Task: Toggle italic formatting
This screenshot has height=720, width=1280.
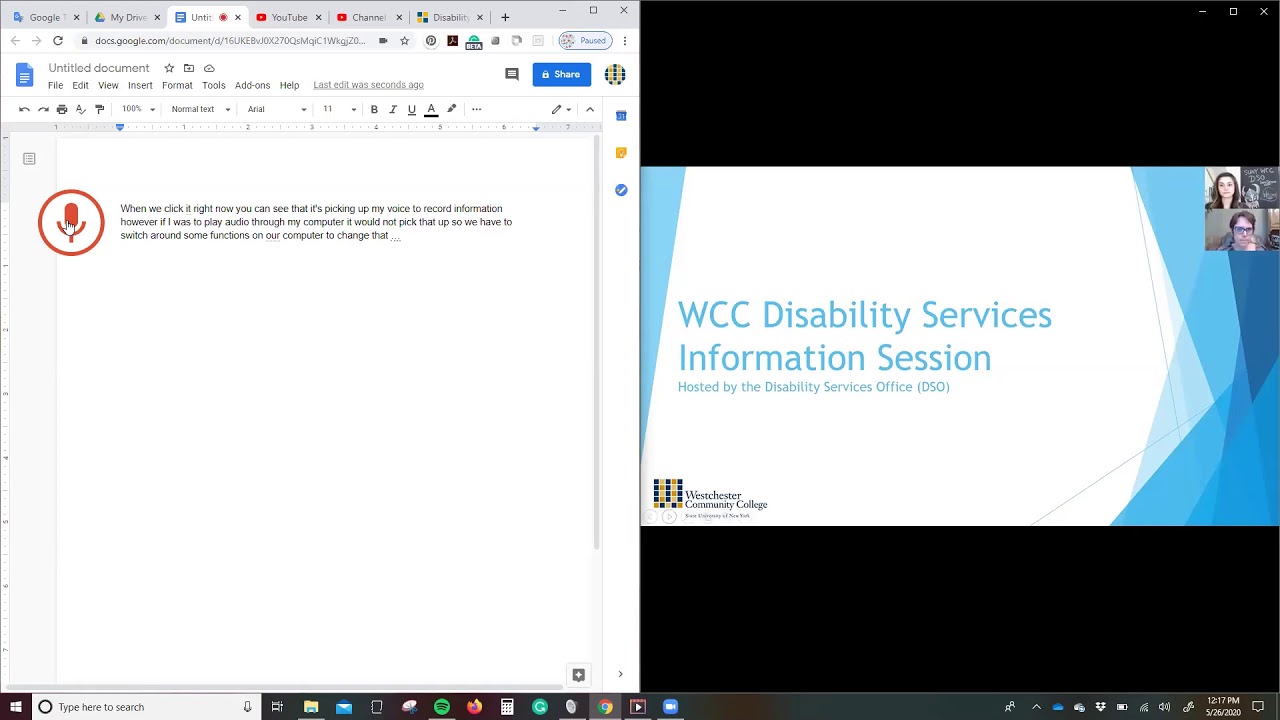Action: [393, 109]
